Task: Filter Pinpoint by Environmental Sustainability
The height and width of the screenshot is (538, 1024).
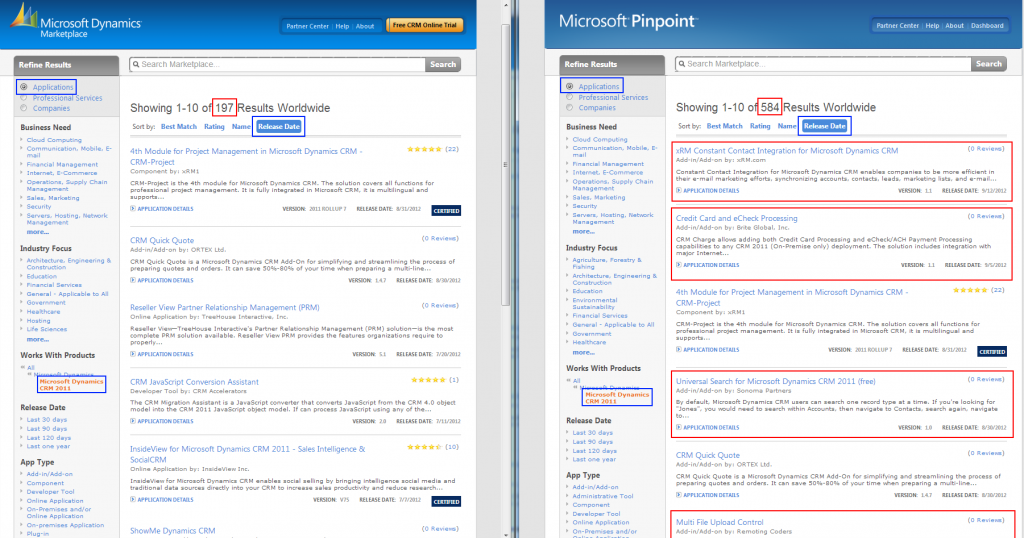Action: click(x=594, y=304)
